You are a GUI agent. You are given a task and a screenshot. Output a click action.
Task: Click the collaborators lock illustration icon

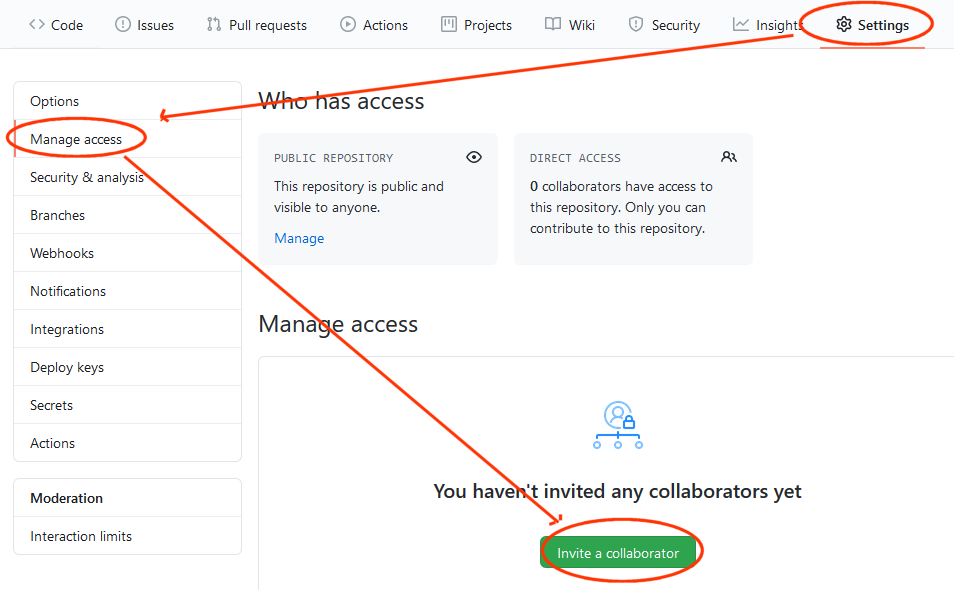pyautogui.click(x=618, y=425)
